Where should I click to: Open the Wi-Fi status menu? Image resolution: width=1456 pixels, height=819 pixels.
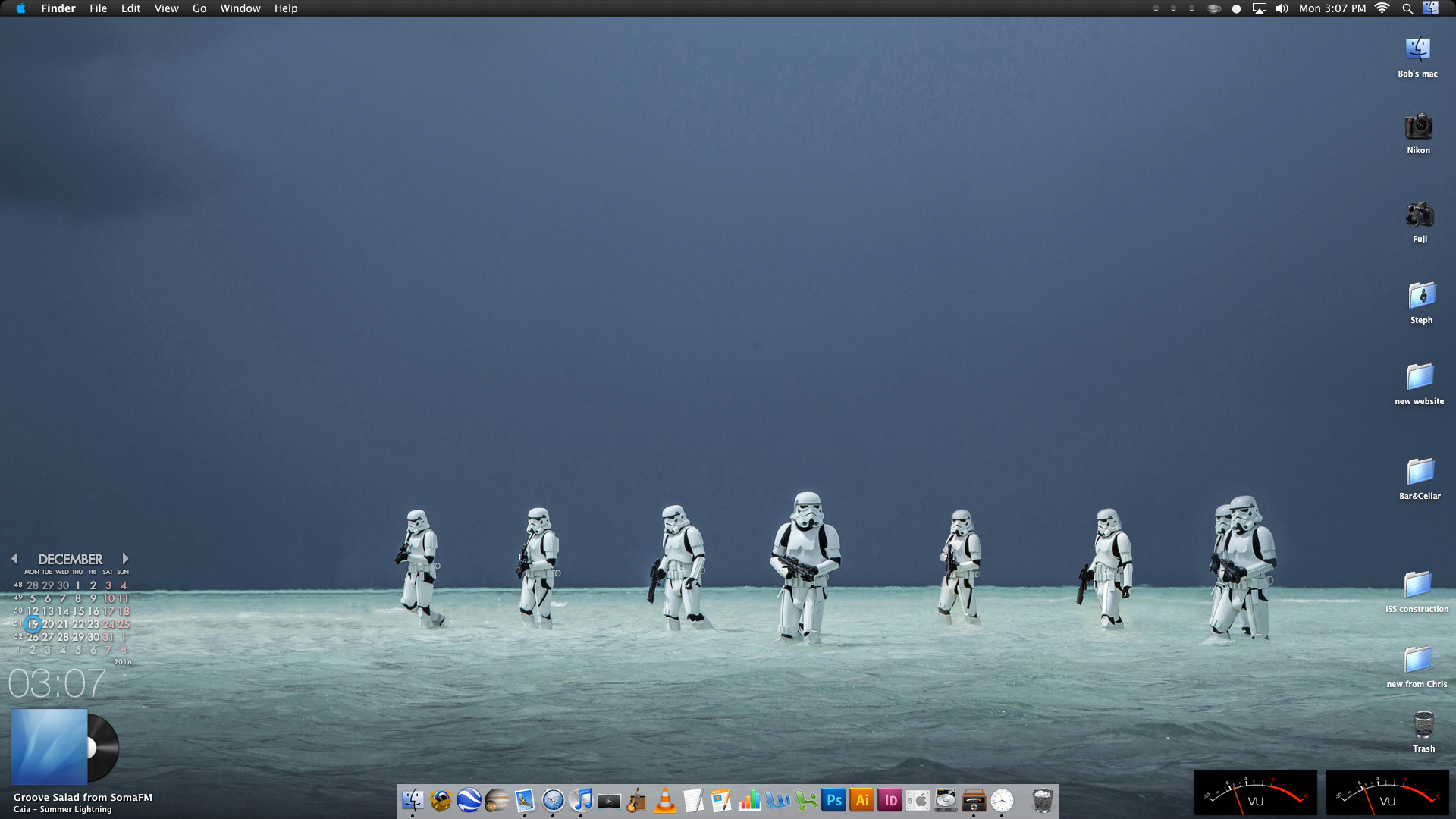point(1382,8)
